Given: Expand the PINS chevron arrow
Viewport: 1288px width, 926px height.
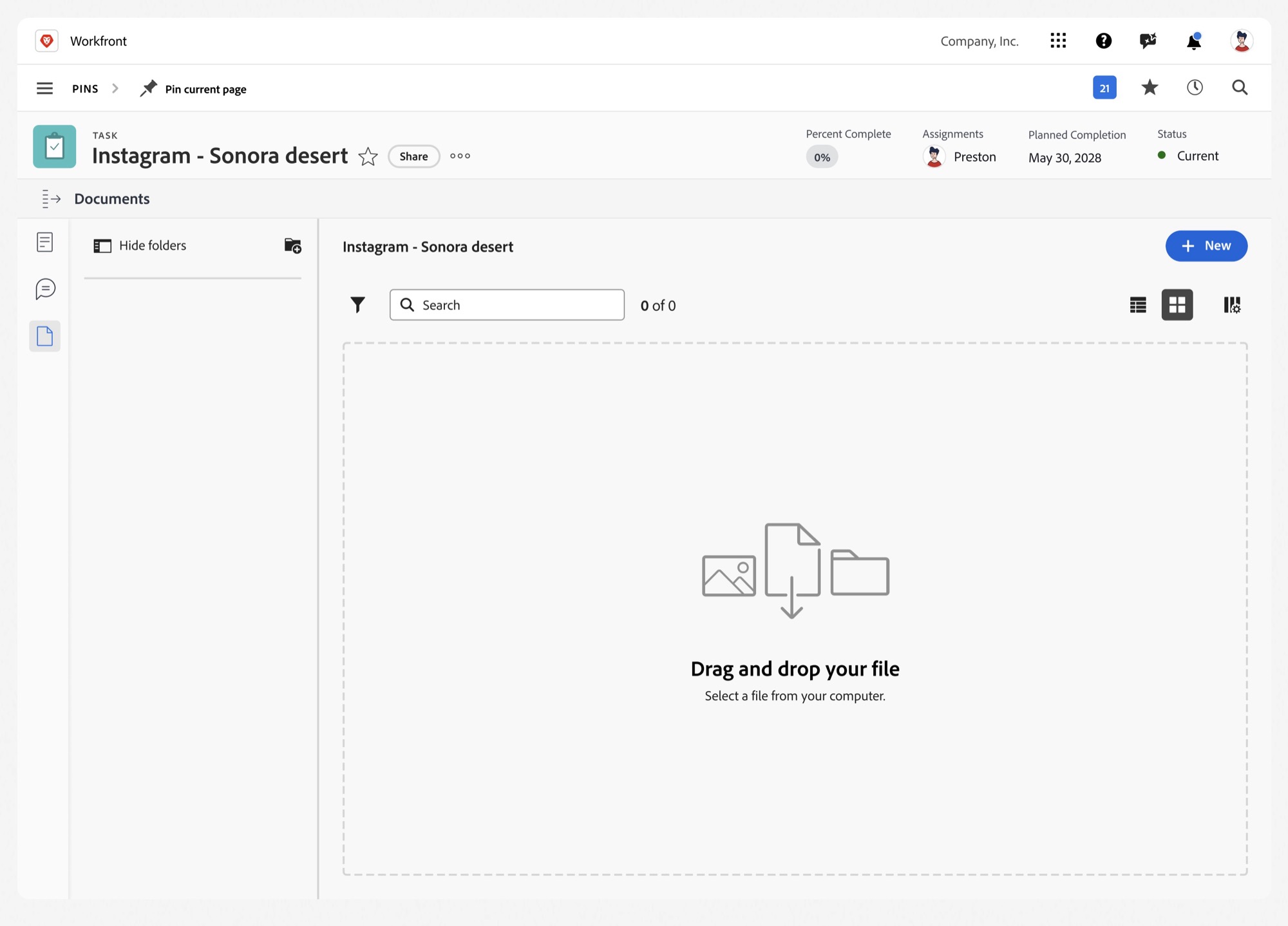Looking at the screenshot, I should point(115,88).
